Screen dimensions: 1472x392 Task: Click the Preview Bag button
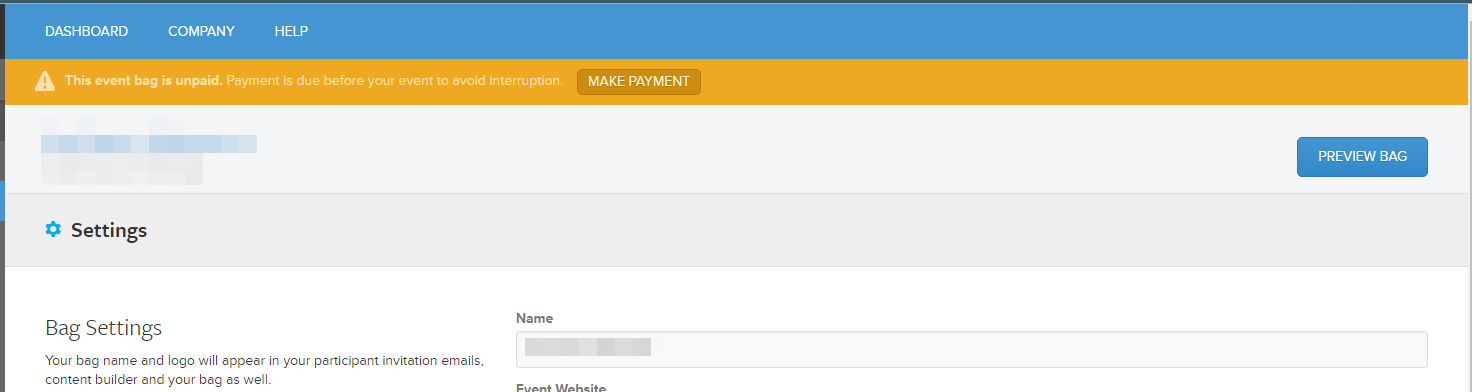1362,157
